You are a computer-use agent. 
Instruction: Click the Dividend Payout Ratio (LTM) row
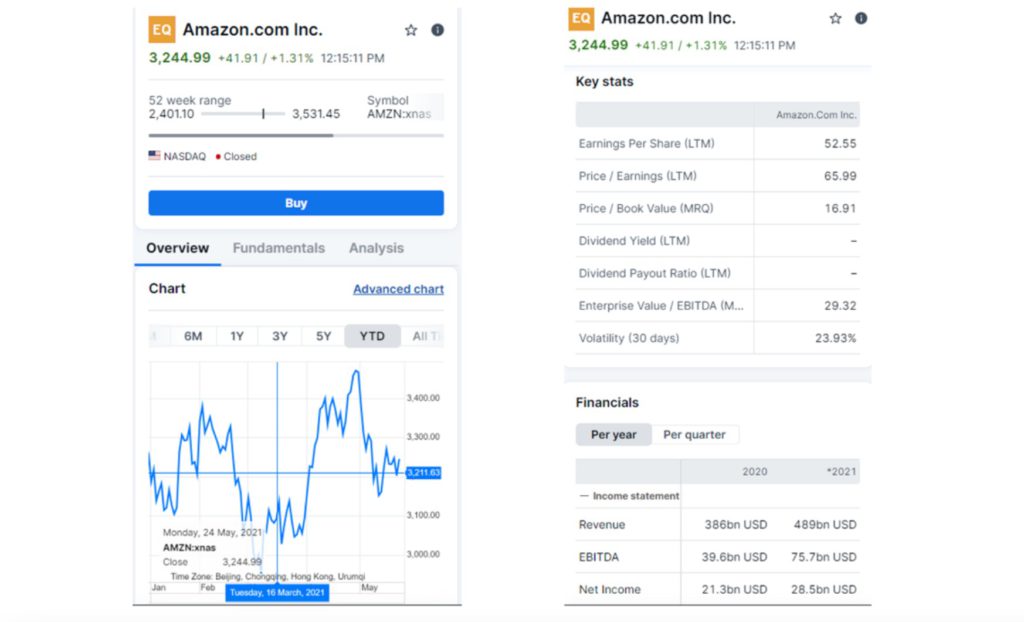(718, 273)
